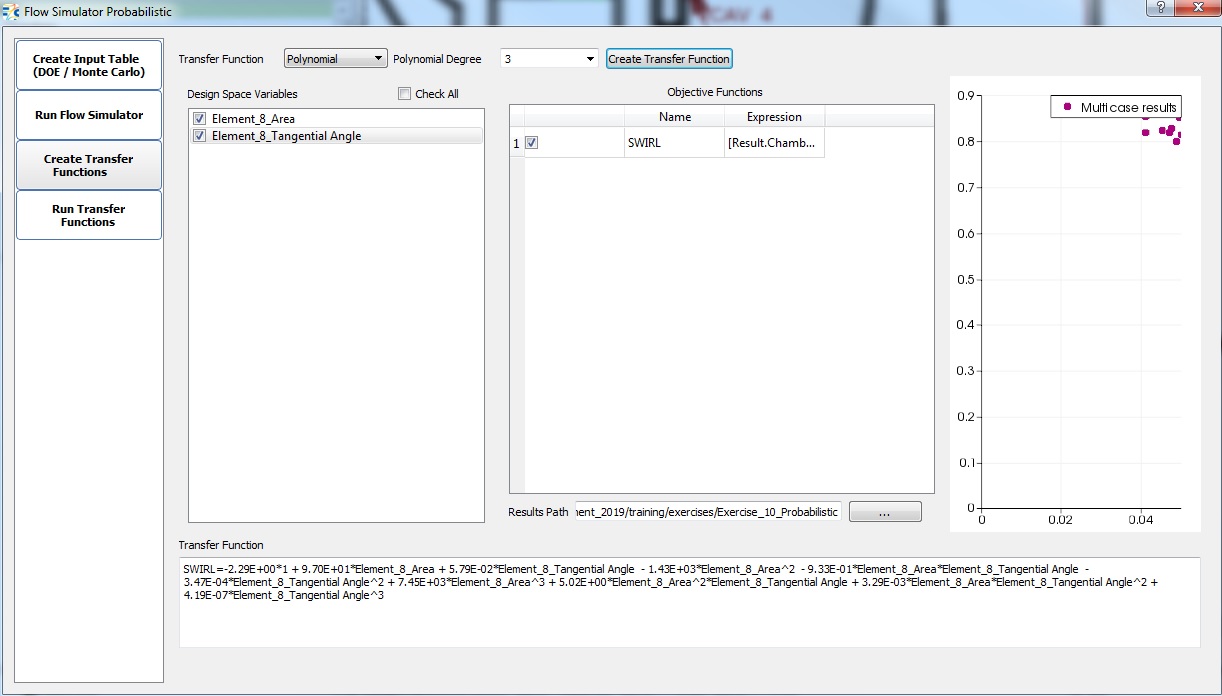The height and width of the screenshot is (696, 1222).
Task: Click into the Results Path text field
Action: [707, 512]
